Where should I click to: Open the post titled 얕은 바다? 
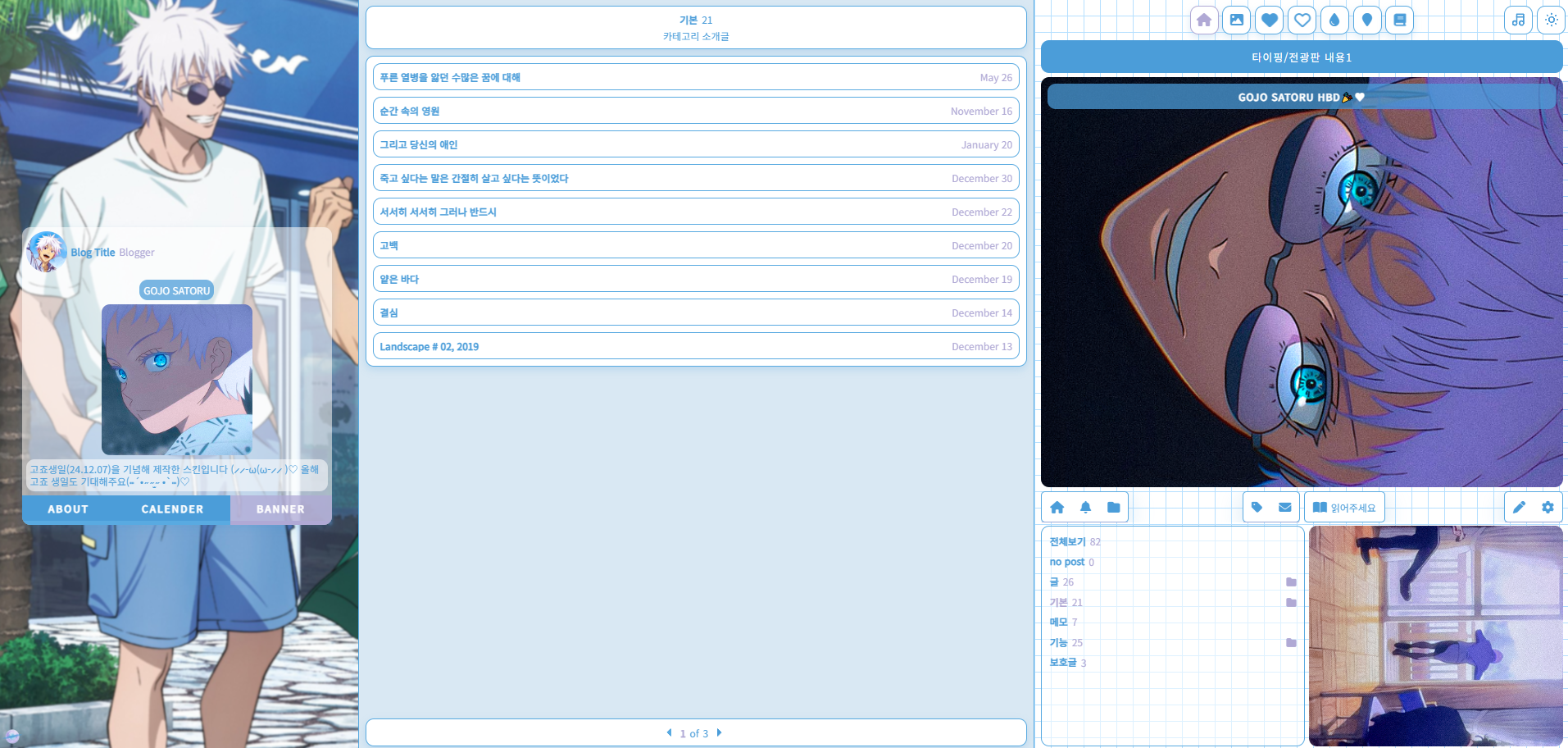coord(696,279)
